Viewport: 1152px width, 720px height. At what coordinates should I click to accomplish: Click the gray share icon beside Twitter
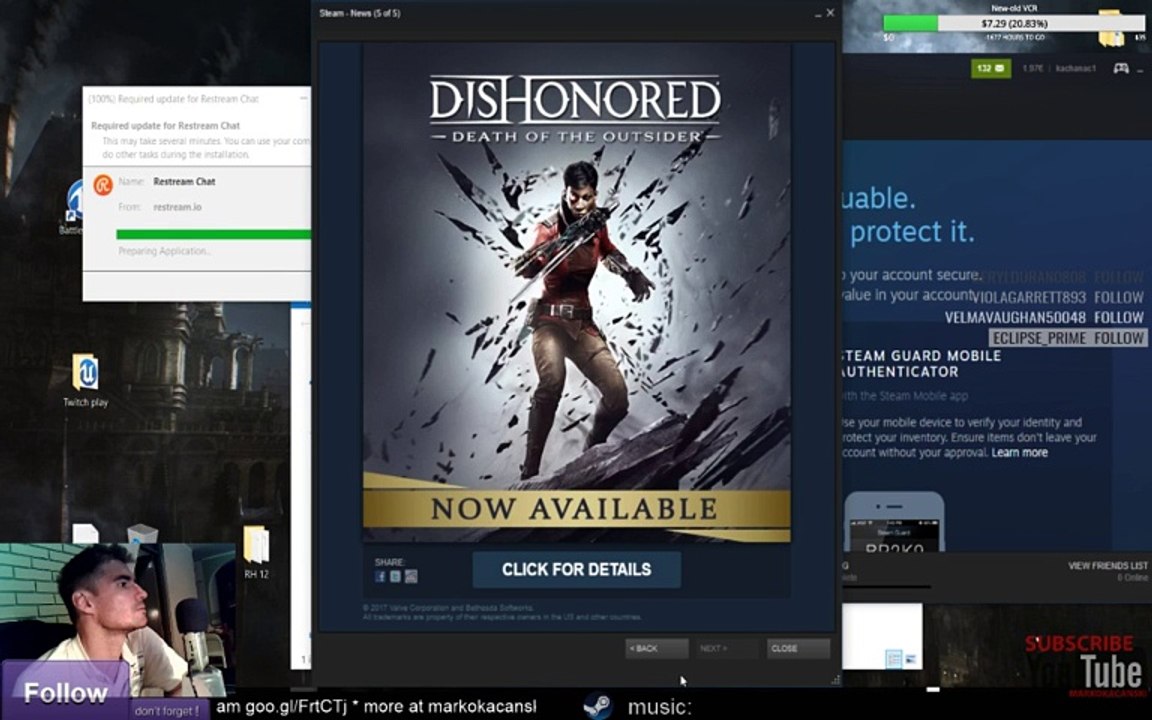[411, 577]
